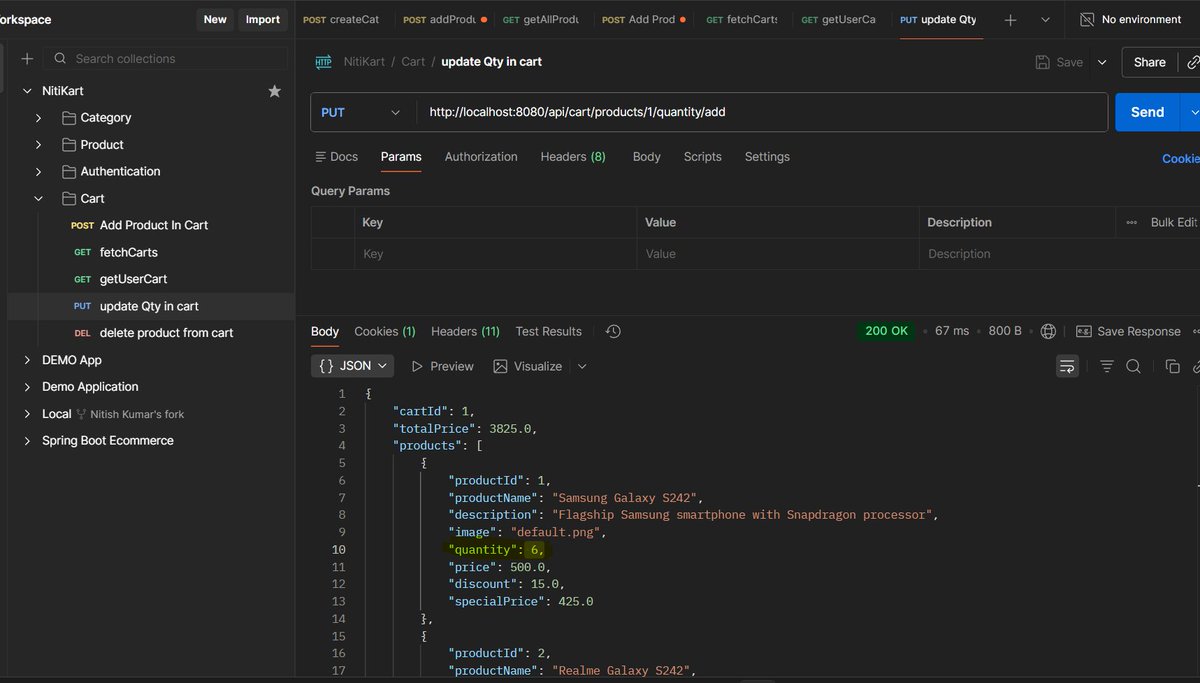The height and width of the screenshot is (683, 1200).
Task: Open the JSON format dropdown
Action: click(353, 367)
